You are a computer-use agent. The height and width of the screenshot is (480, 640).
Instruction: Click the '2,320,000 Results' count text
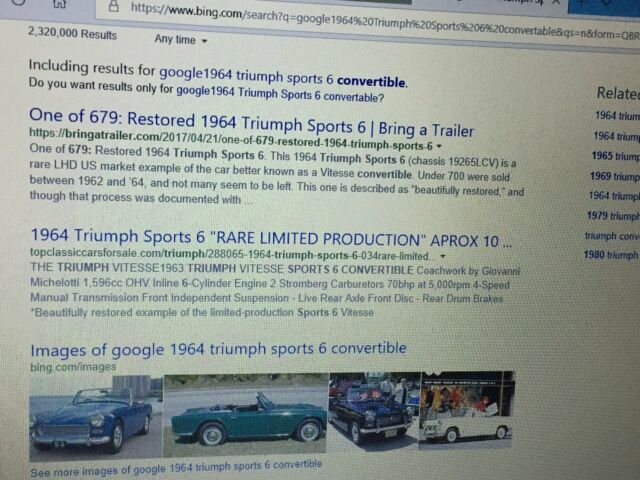[x=72, y=33]
